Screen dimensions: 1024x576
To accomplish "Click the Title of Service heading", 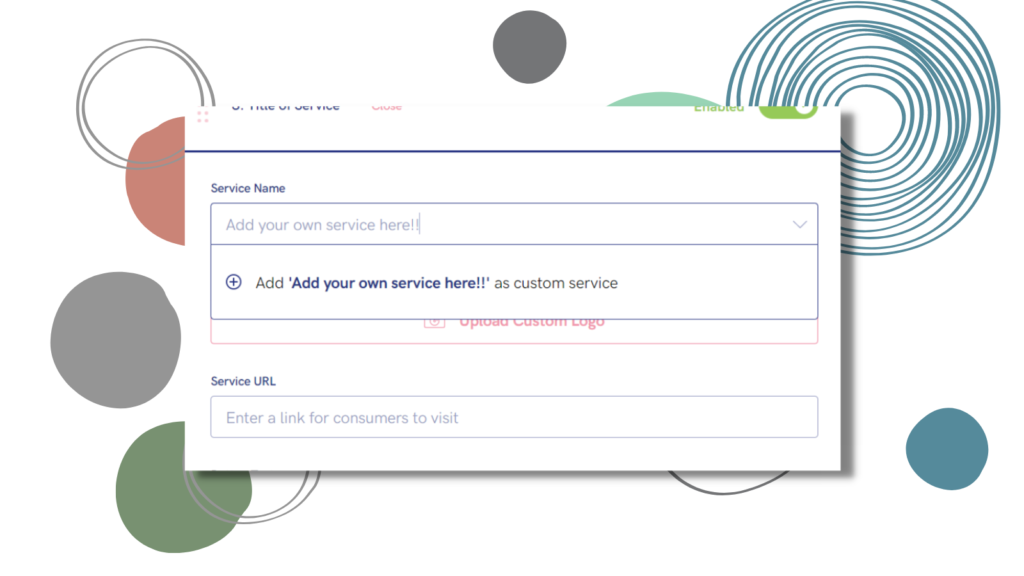I will pyautogui.click(x=285, y=108).
